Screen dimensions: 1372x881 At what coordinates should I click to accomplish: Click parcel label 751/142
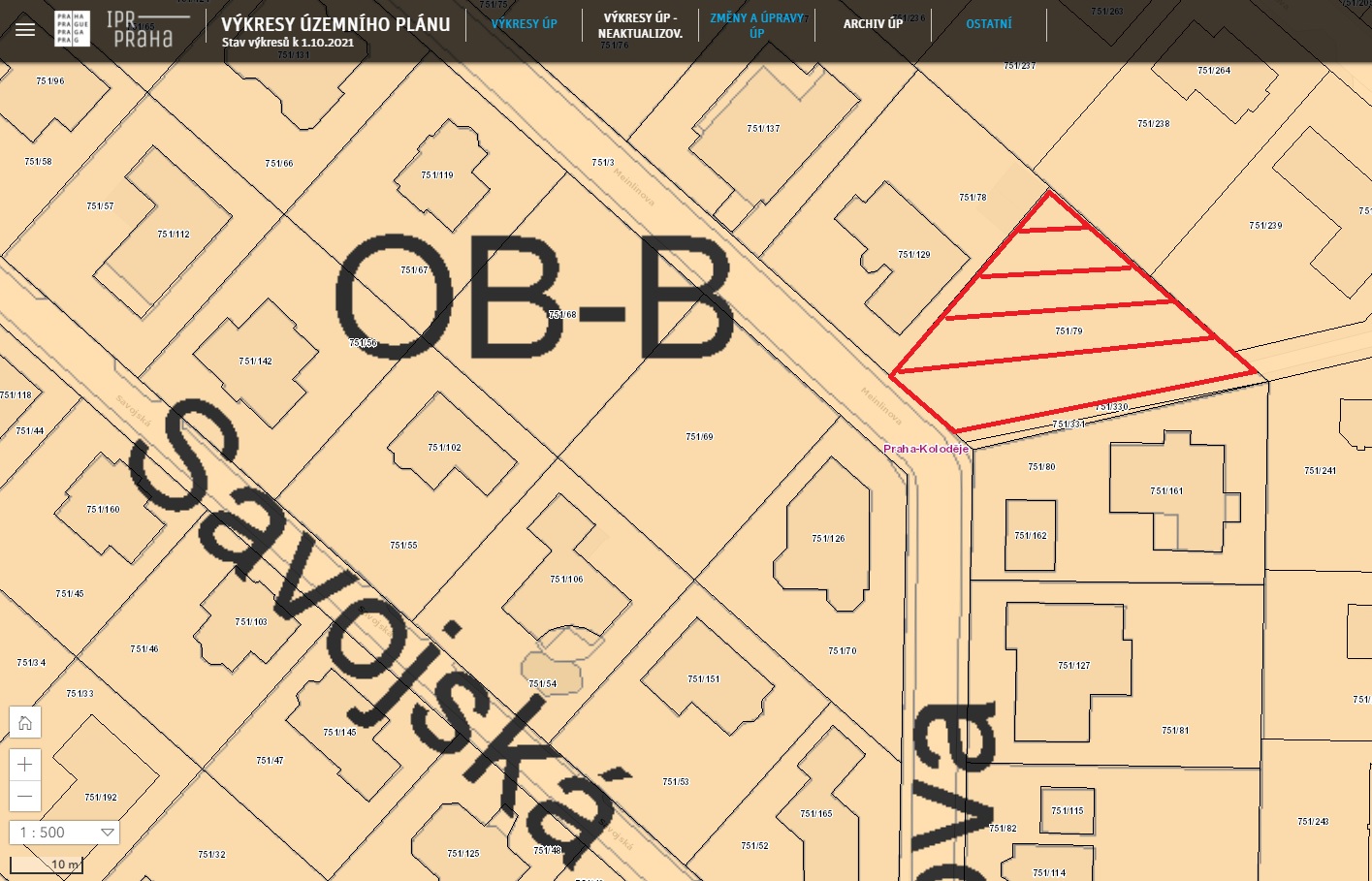point(256,362)
